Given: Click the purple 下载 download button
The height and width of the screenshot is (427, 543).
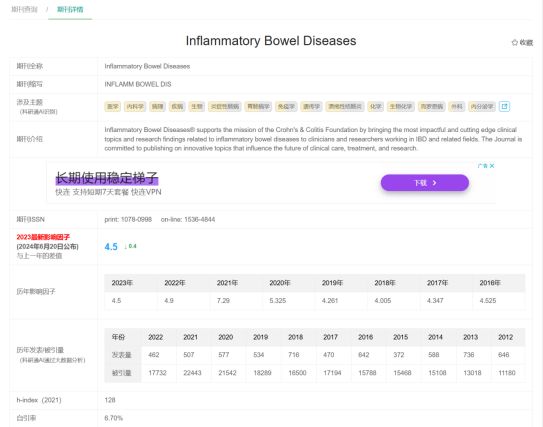Looking at the screenshot, I should (x=425, y=183).
